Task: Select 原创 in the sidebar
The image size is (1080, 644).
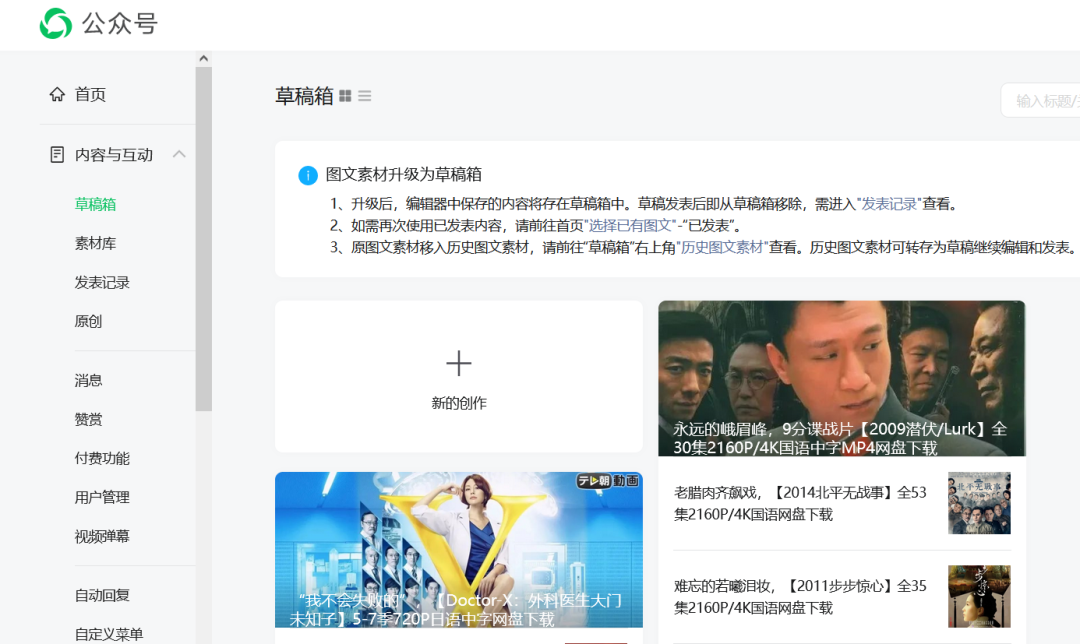Action: (x=86, y=320)
